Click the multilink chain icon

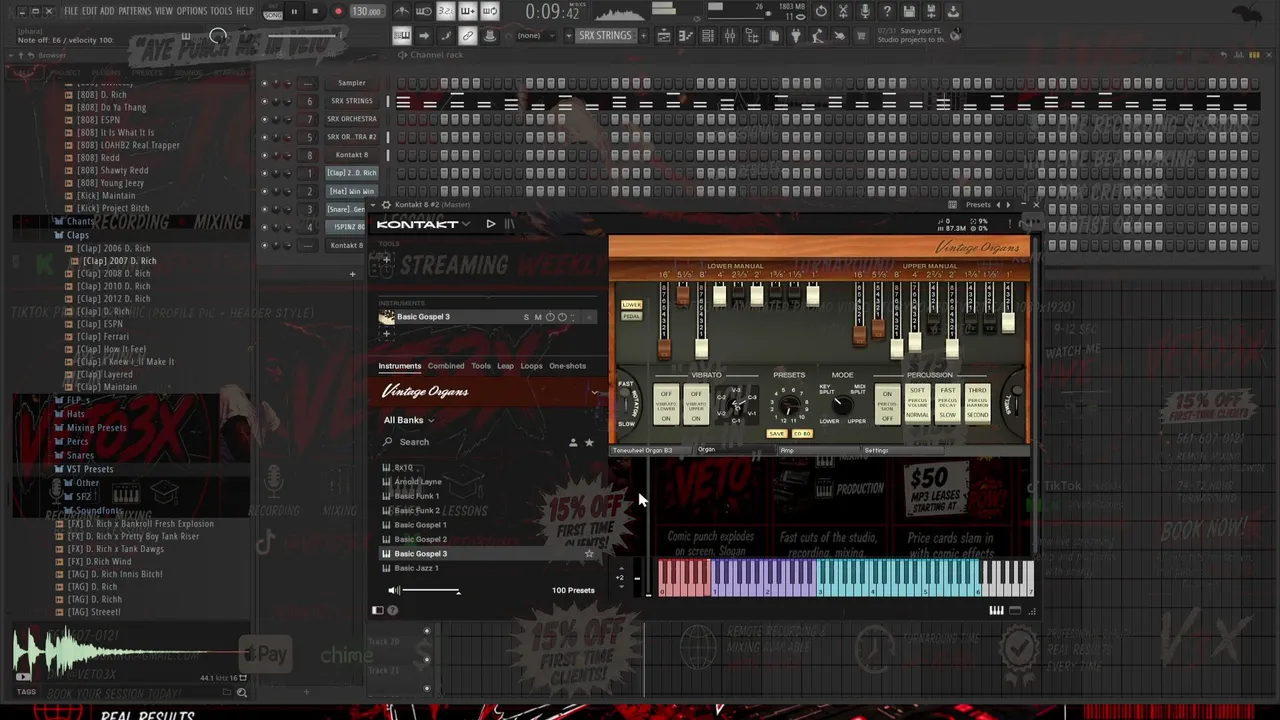(467, 35)
